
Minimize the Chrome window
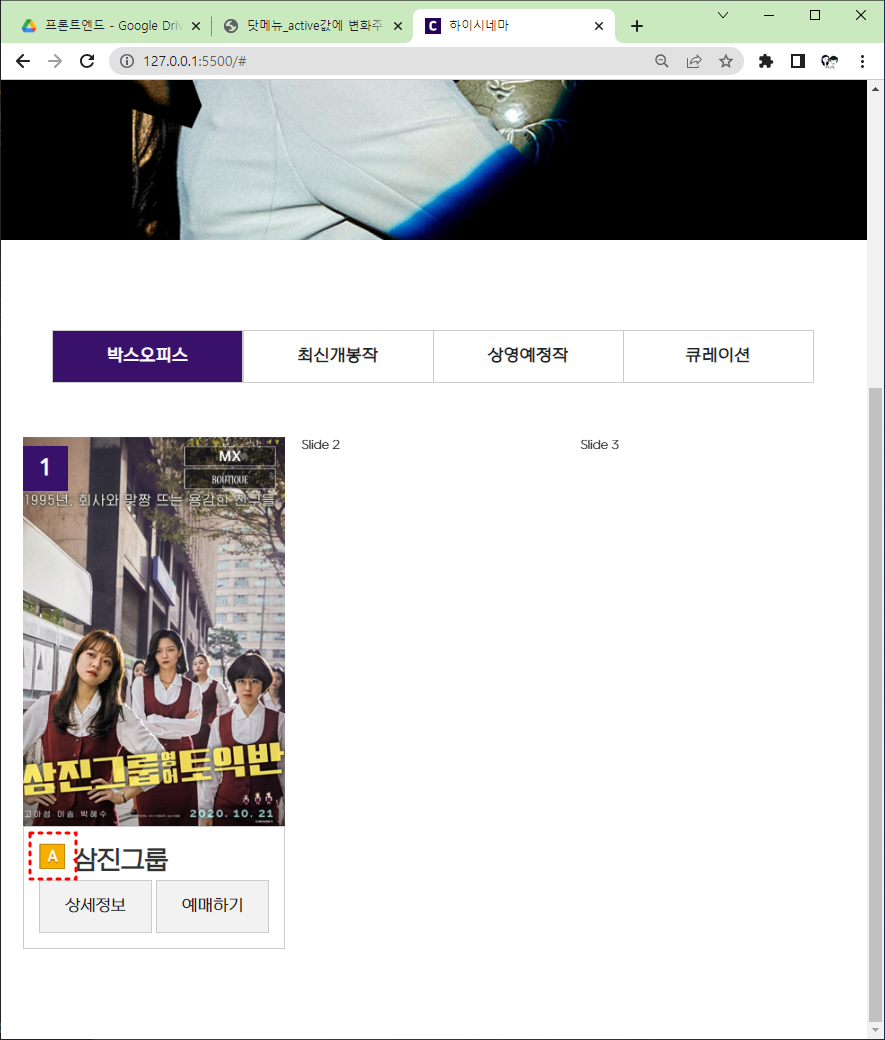769,15
